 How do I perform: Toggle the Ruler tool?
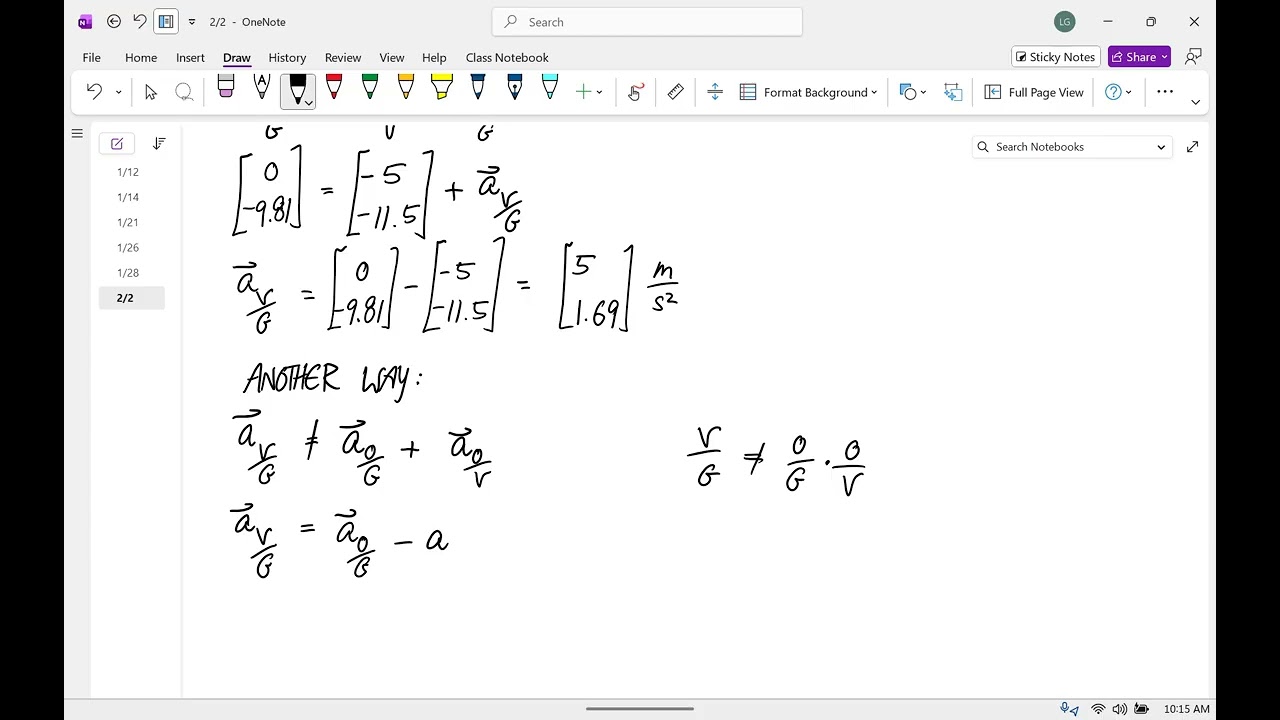[675, 92]
